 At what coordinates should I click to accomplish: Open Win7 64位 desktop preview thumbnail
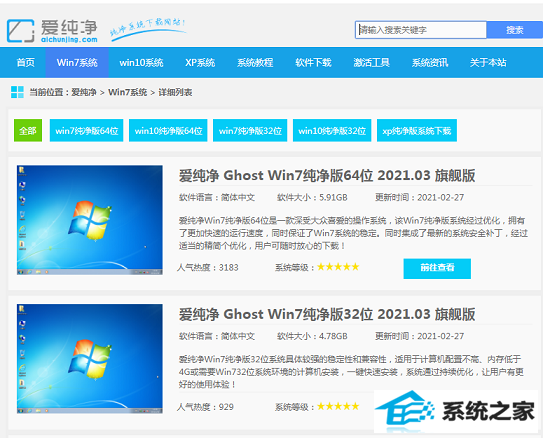coord(90,220)
